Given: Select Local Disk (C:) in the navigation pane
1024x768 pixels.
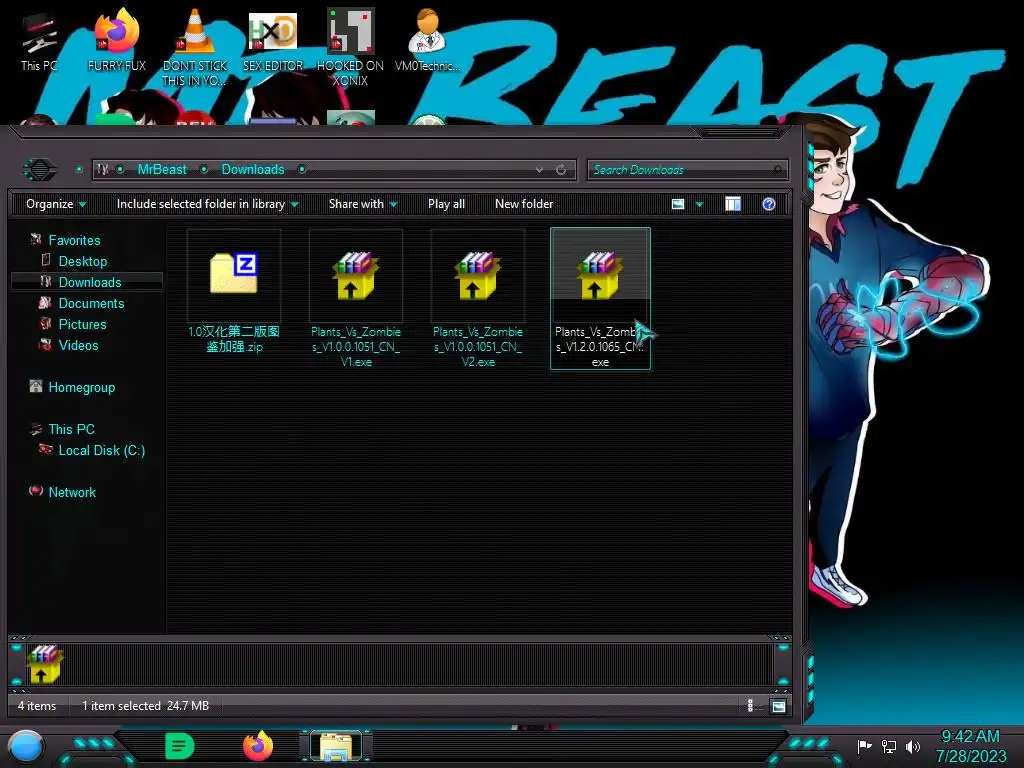Looking at the screenshot, I should click(101, 450).
